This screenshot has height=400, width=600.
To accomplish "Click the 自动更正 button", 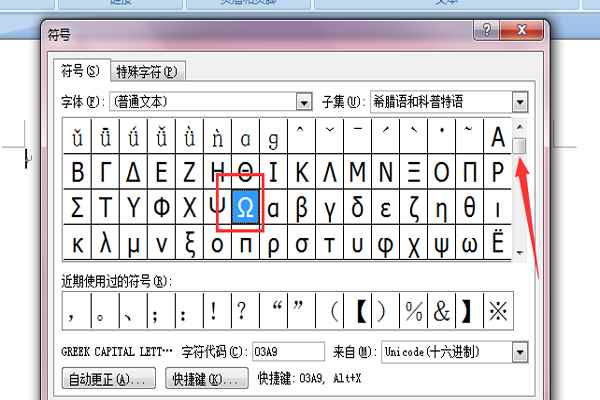I will click(108, 380).
